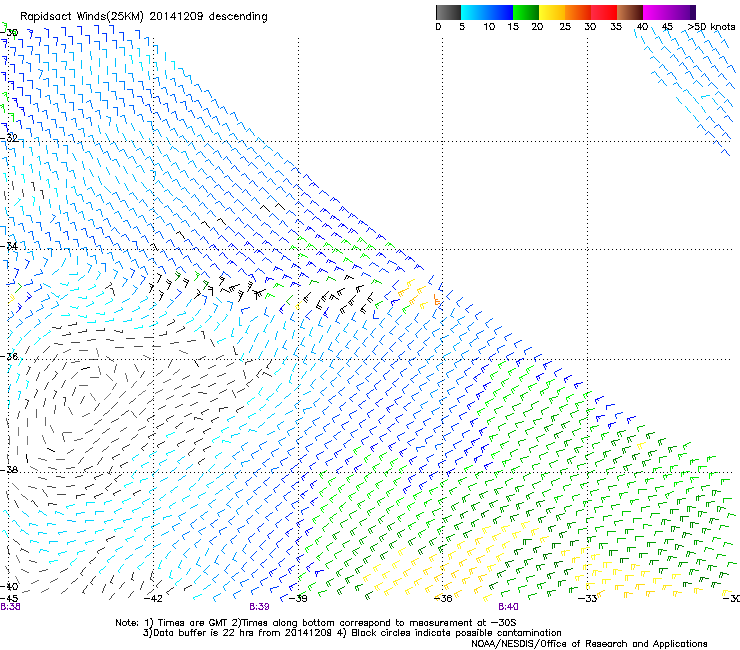
Task: Click the '-40' latitude axis label
Action: pos(9,586)
